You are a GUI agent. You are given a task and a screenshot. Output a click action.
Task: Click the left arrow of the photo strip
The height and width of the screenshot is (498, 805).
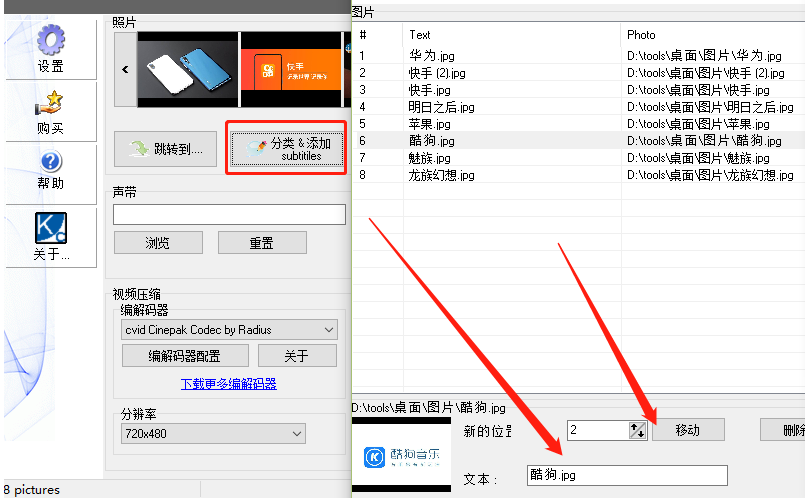125,69
